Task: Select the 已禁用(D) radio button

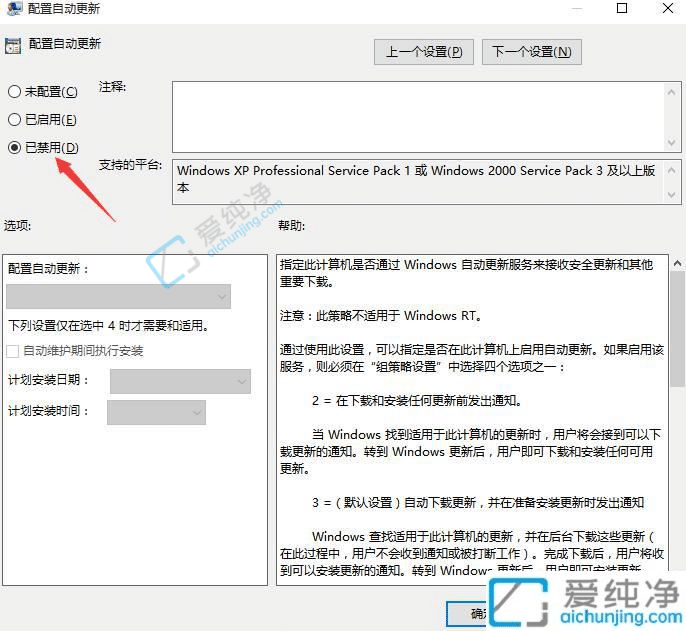Action: coord(14,147)
